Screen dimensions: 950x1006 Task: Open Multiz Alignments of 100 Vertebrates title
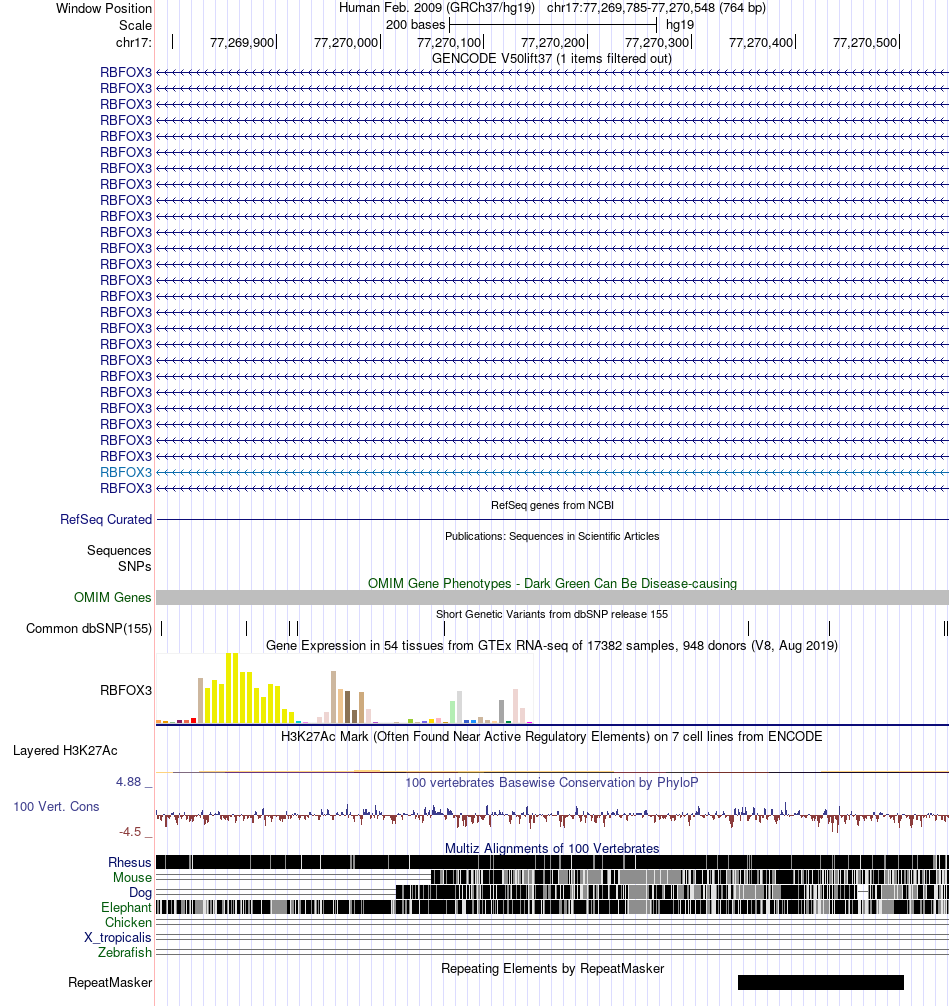click(x=552, y=848)
